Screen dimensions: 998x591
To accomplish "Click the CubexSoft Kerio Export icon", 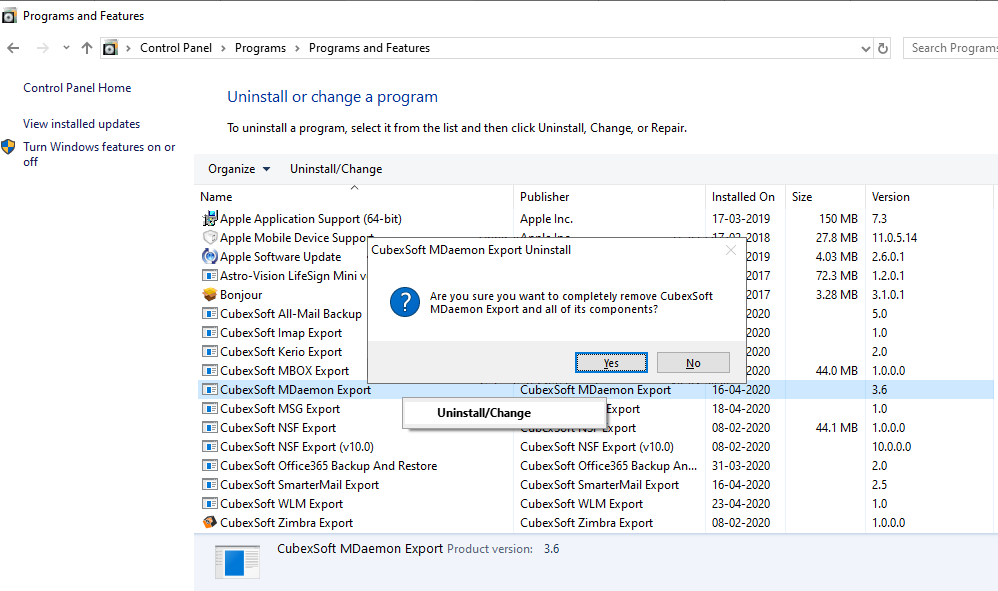I will (x=209, y=351).
